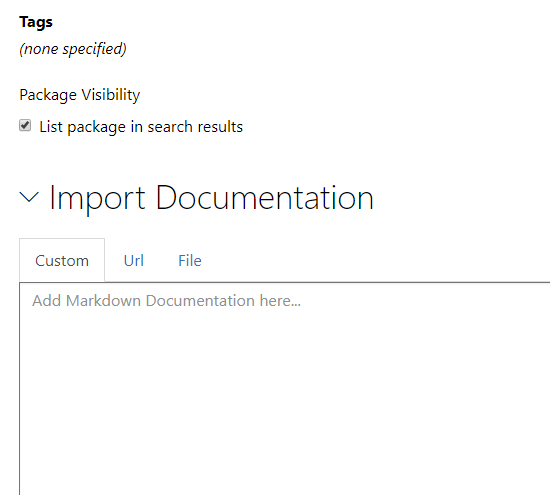This screenshot has width=550, height=495.
Task: Choose Url as documentation import source
Action: coord(134,261)
